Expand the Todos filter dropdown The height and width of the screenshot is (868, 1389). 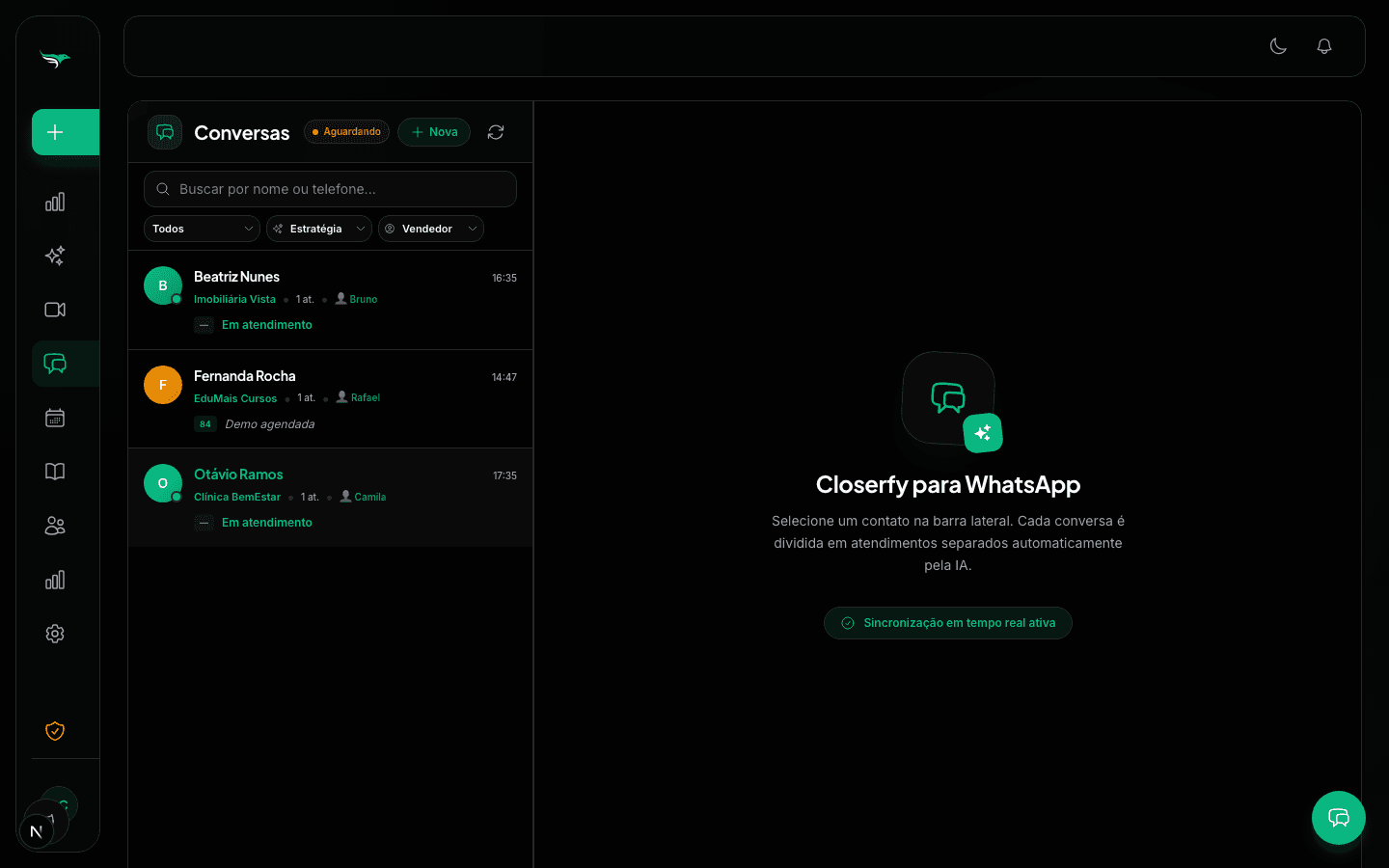click(x=202, y=229)
